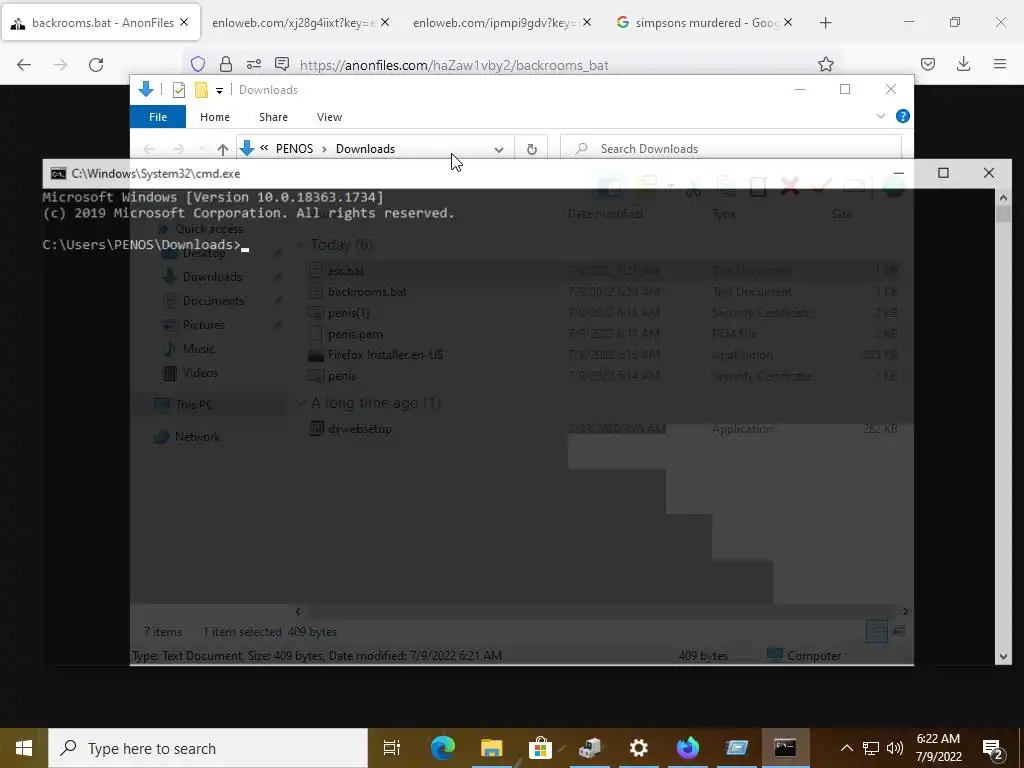Open site permissions icon in address bar
The image size is (1024, 768).
[x=253, y=64]
